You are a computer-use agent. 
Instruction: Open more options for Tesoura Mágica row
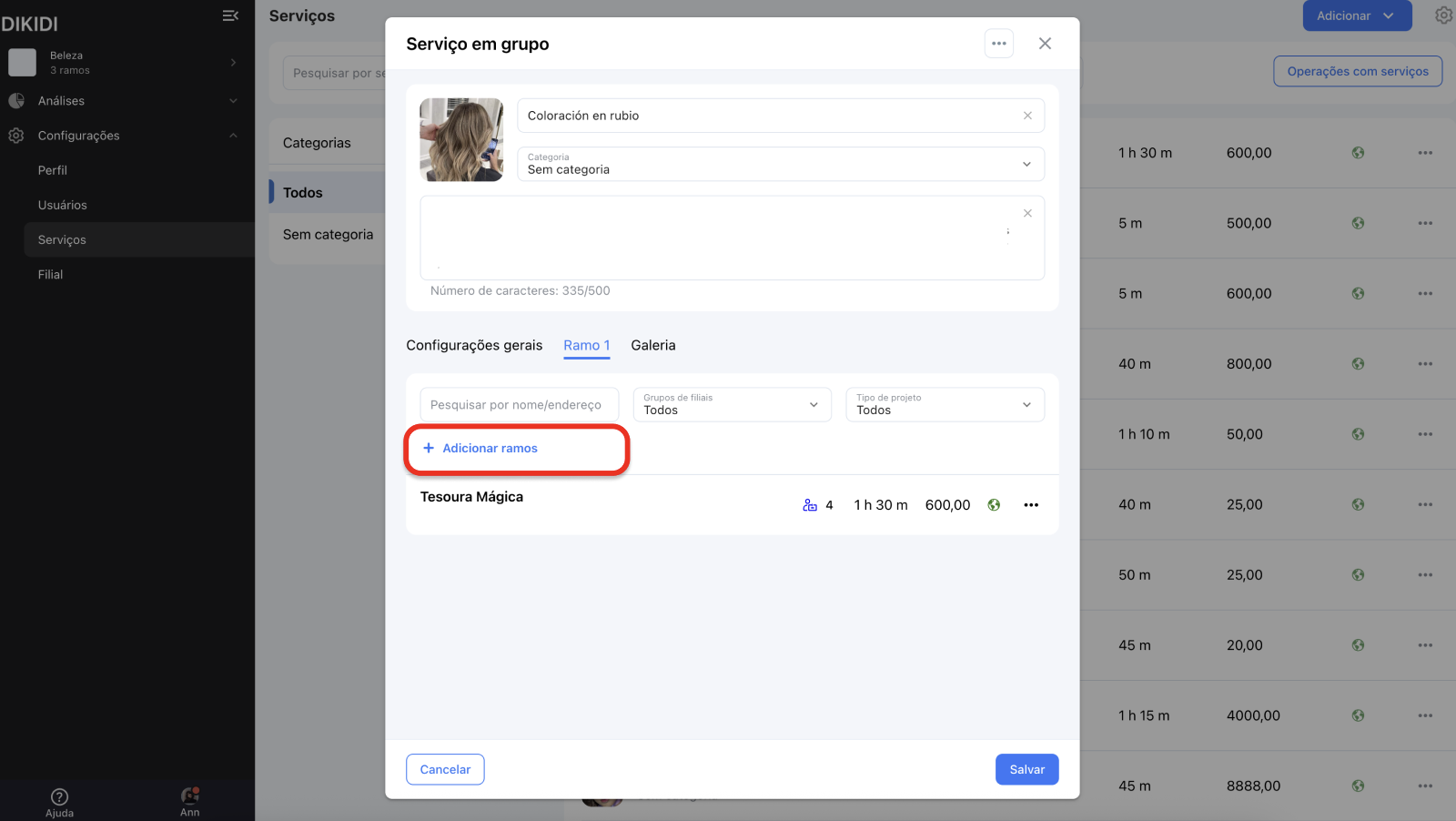tap(1030, 505)
